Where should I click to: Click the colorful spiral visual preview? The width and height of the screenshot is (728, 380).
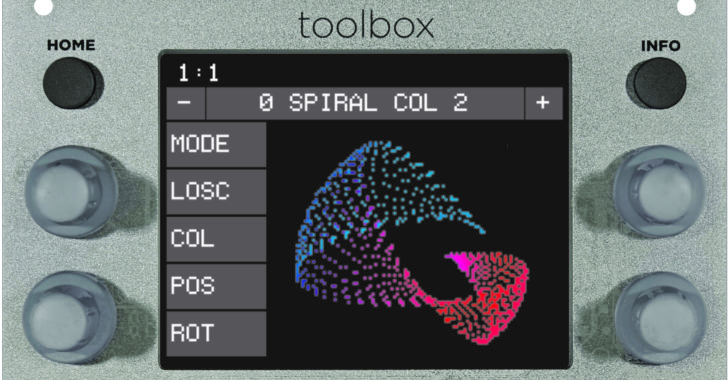[412, 243]
